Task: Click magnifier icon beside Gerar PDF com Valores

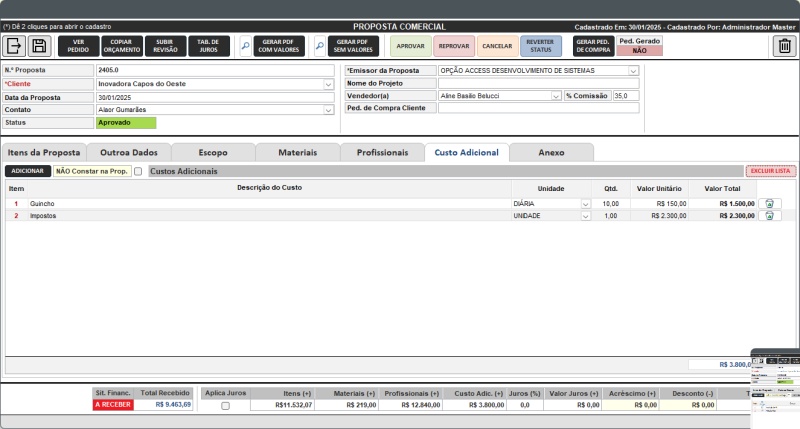Action: 245,46
